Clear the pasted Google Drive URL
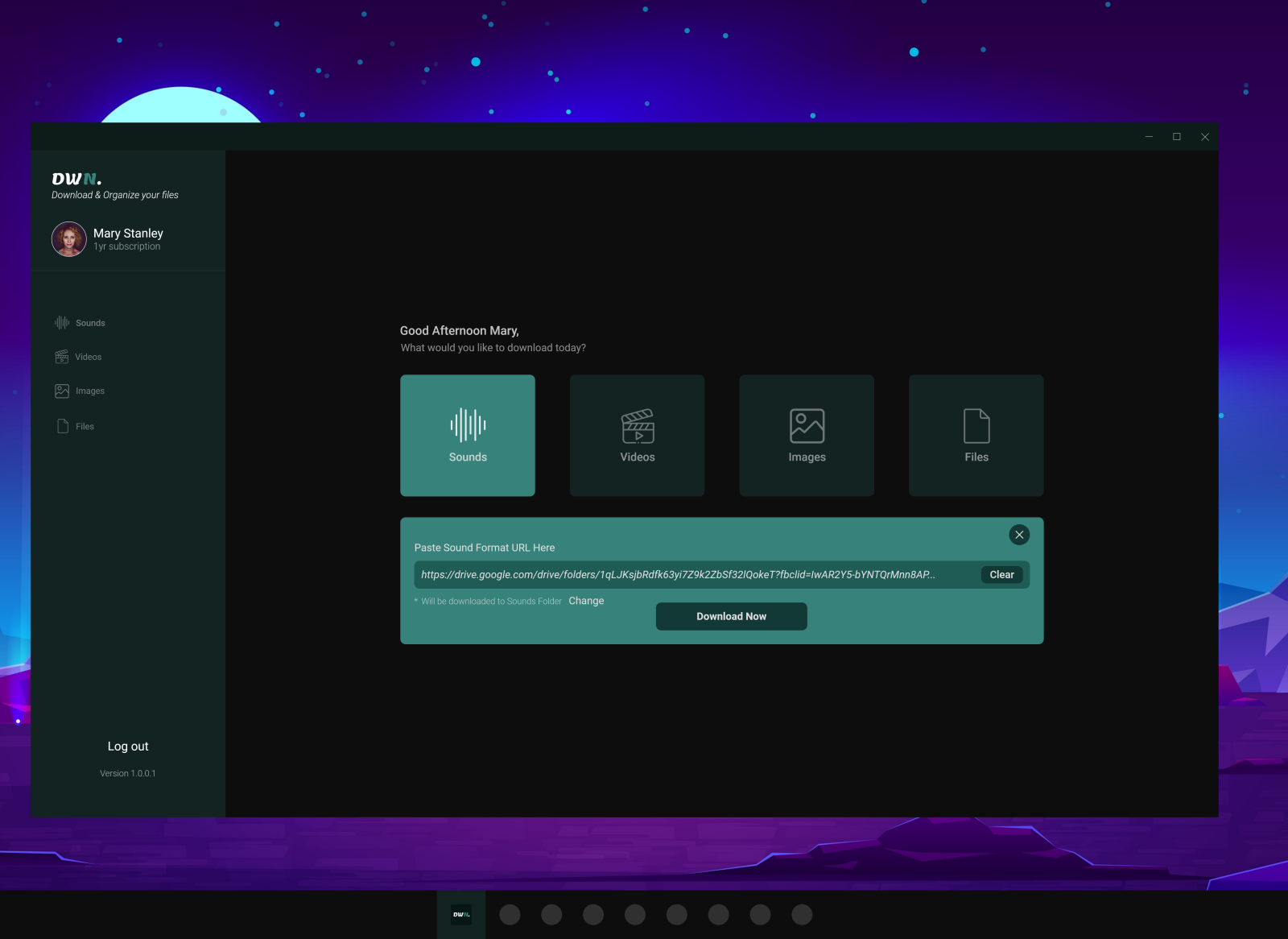Screen dimensions: 1288x939 pyautogui.click(x=1001, y=574)
